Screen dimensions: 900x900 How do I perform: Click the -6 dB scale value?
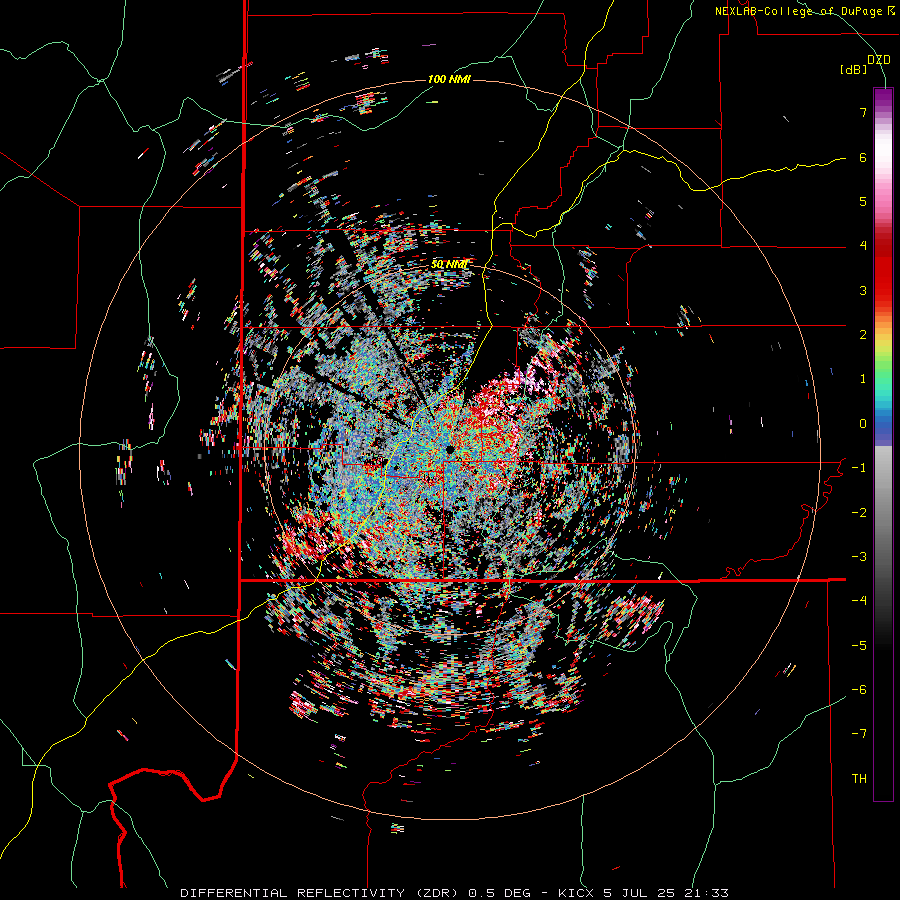859,690
